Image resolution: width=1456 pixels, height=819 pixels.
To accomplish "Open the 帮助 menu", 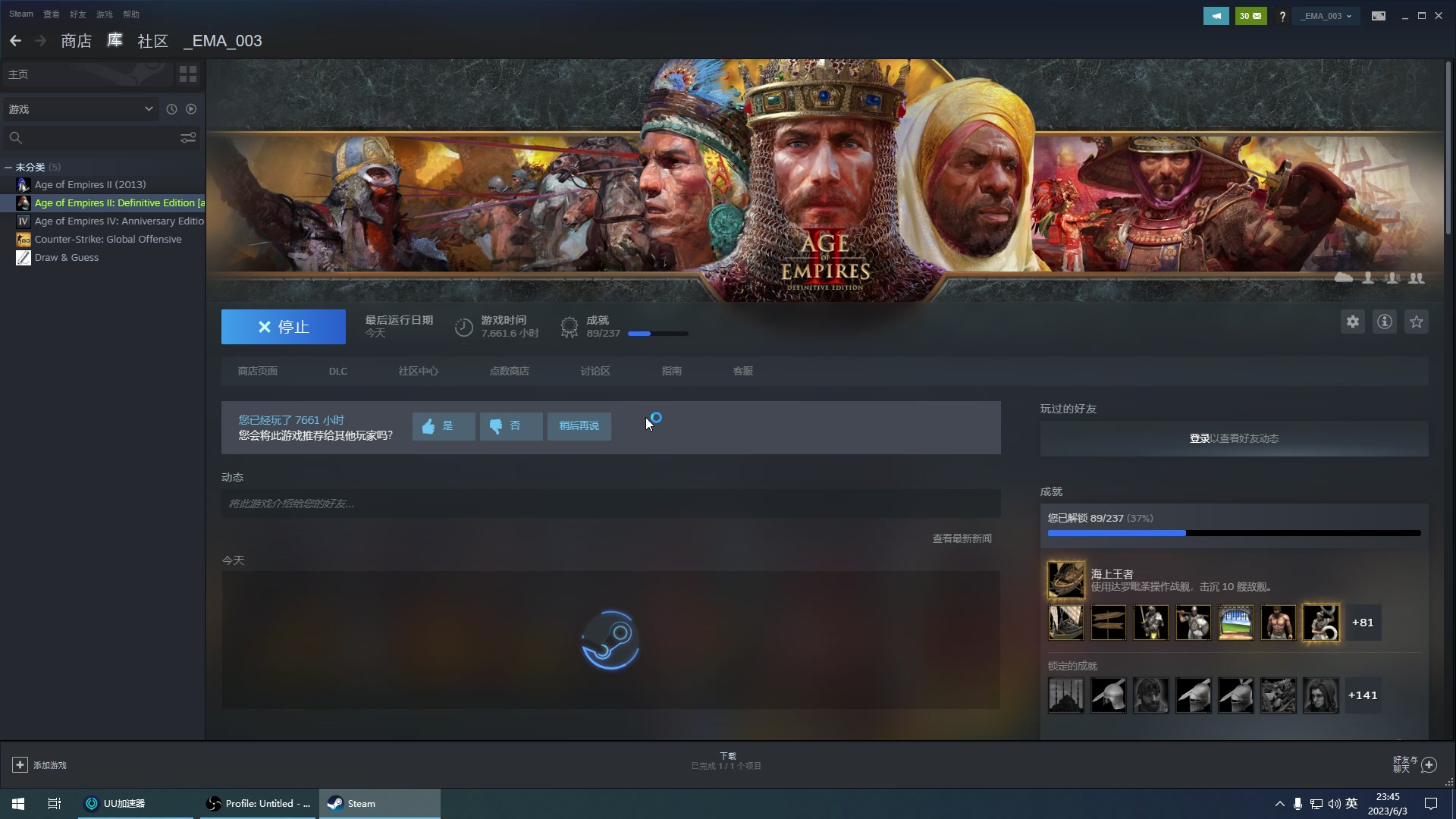I will [x=131, y=14].
